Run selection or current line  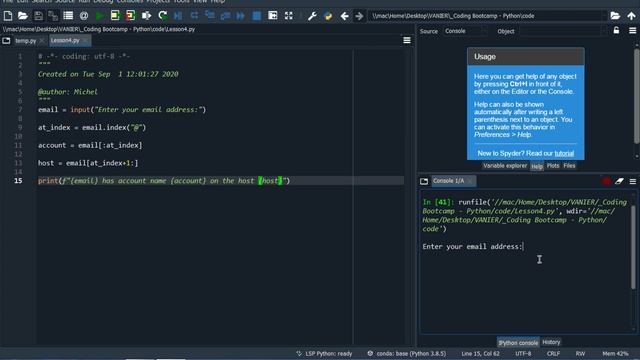146,16
